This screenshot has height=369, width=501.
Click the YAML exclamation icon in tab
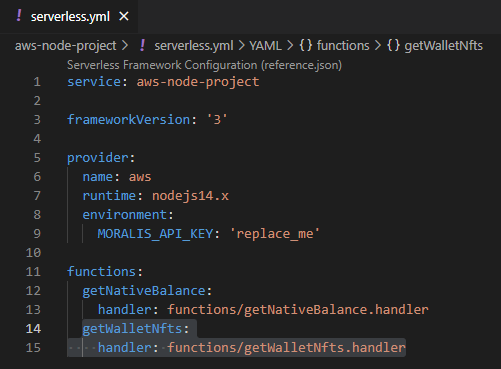pyautogui.click(x=19, y=16)
